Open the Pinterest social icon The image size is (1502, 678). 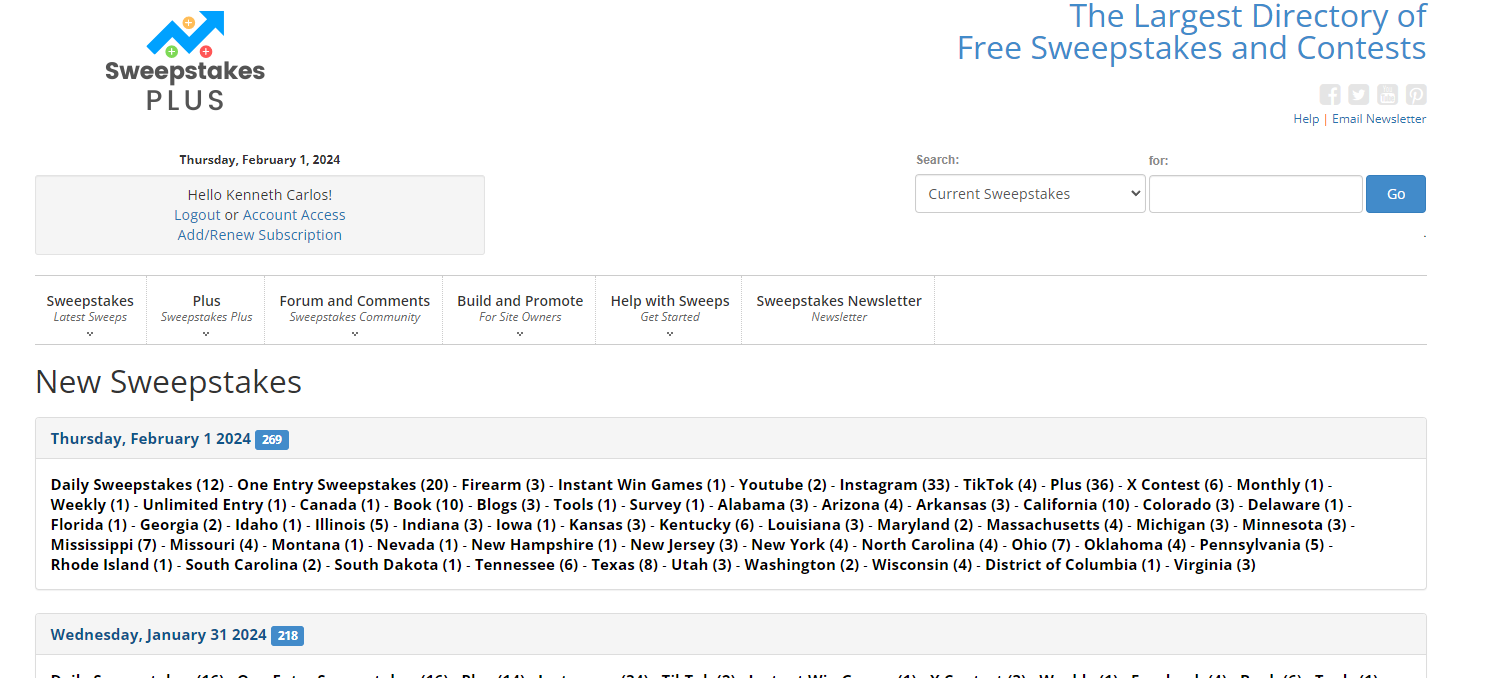coord(1416,95)
